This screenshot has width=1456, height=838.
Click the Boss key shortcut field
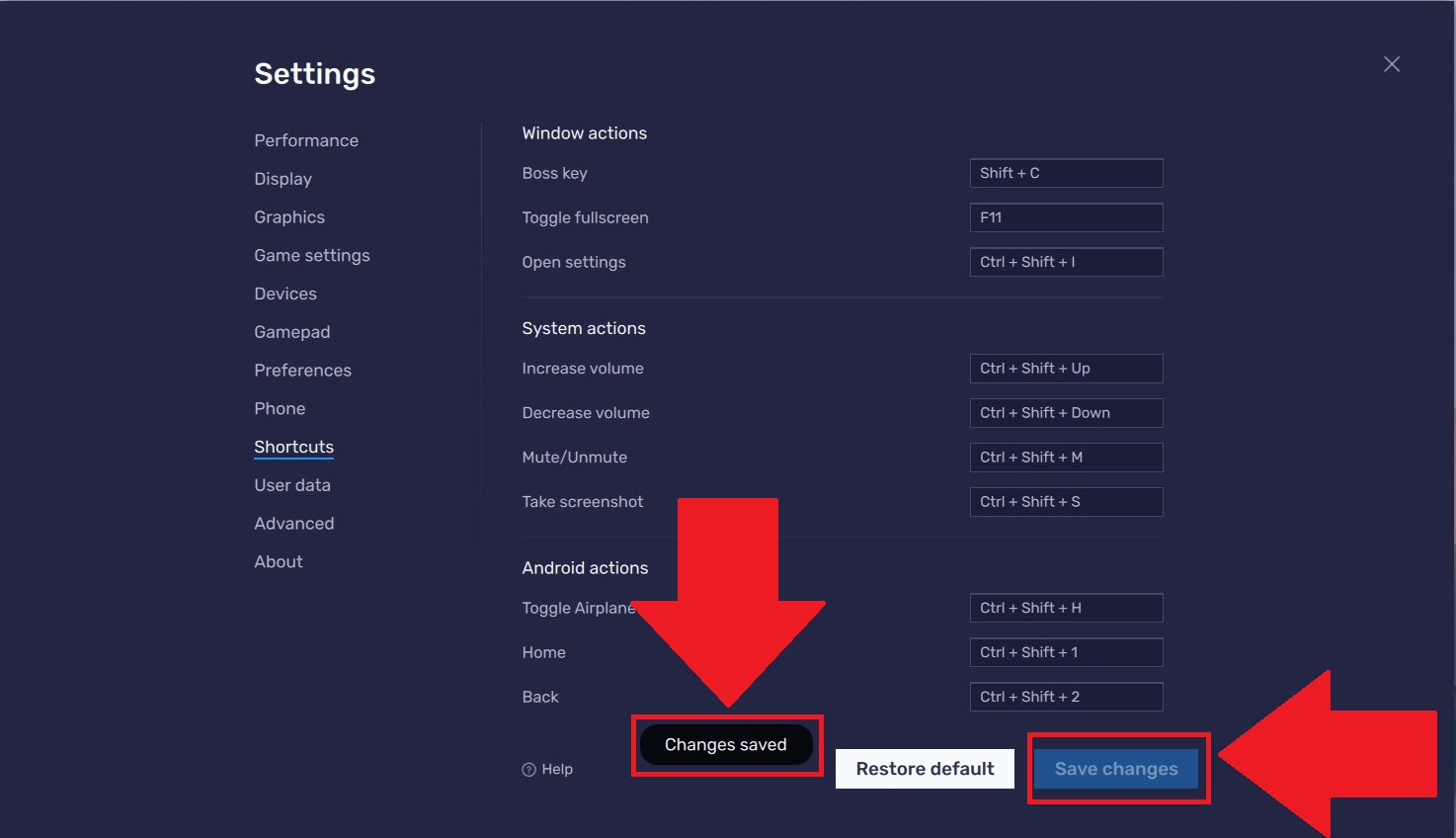point(1066,173)
